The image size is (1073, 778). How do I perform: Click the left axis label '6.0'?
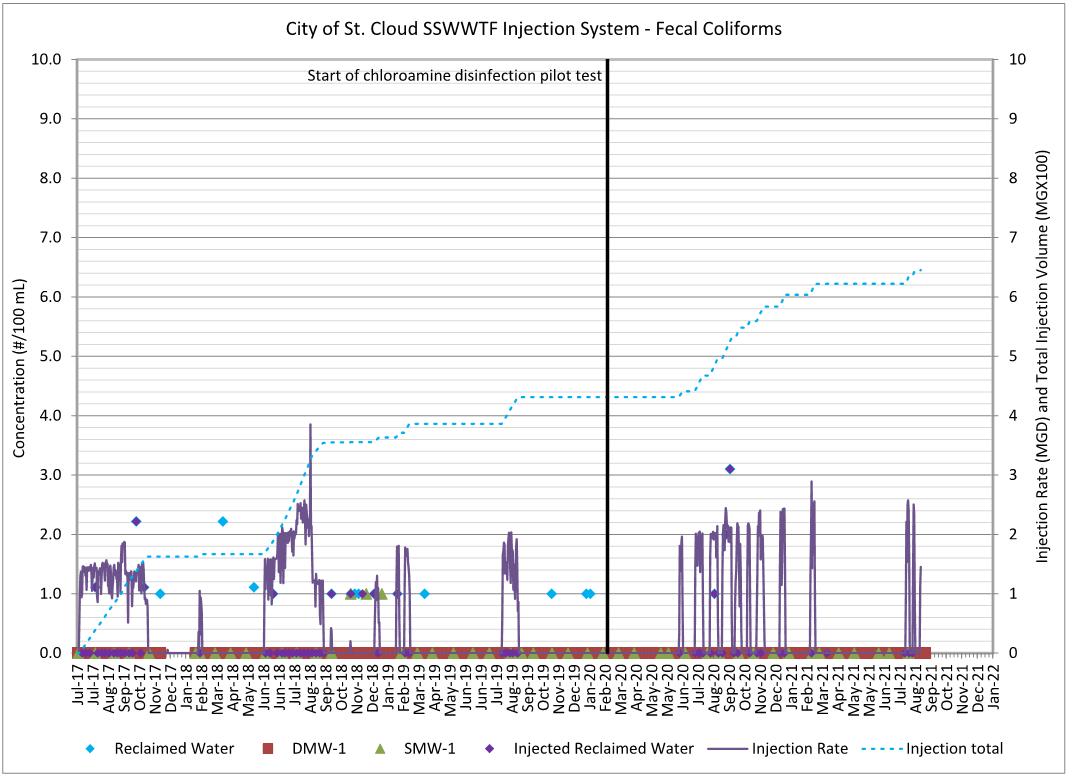(50, 297)
